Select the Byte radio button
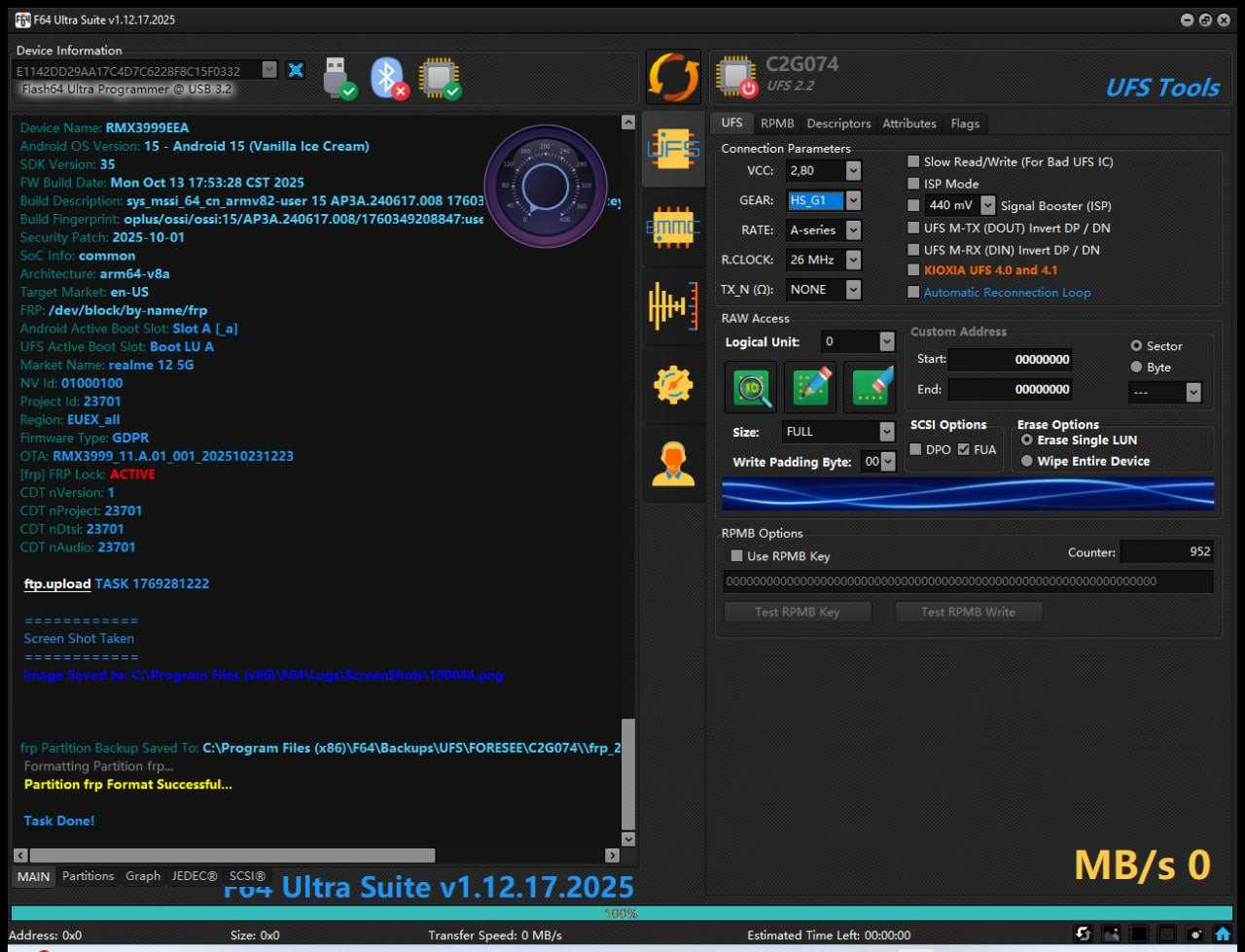Viewport: 1245px width, 952px height. pos(1136,368)
